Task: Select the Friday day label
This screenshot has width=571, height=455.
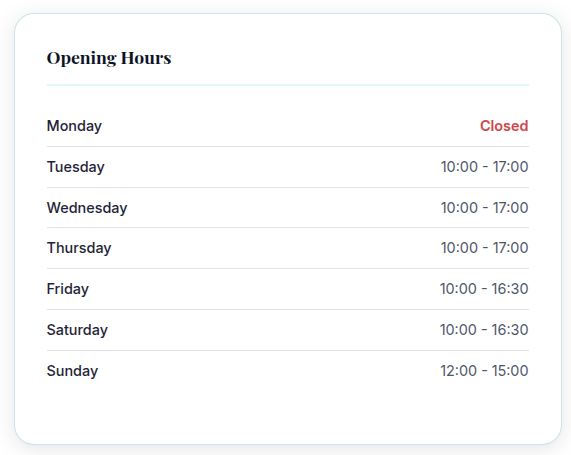Action: [68, 289]
